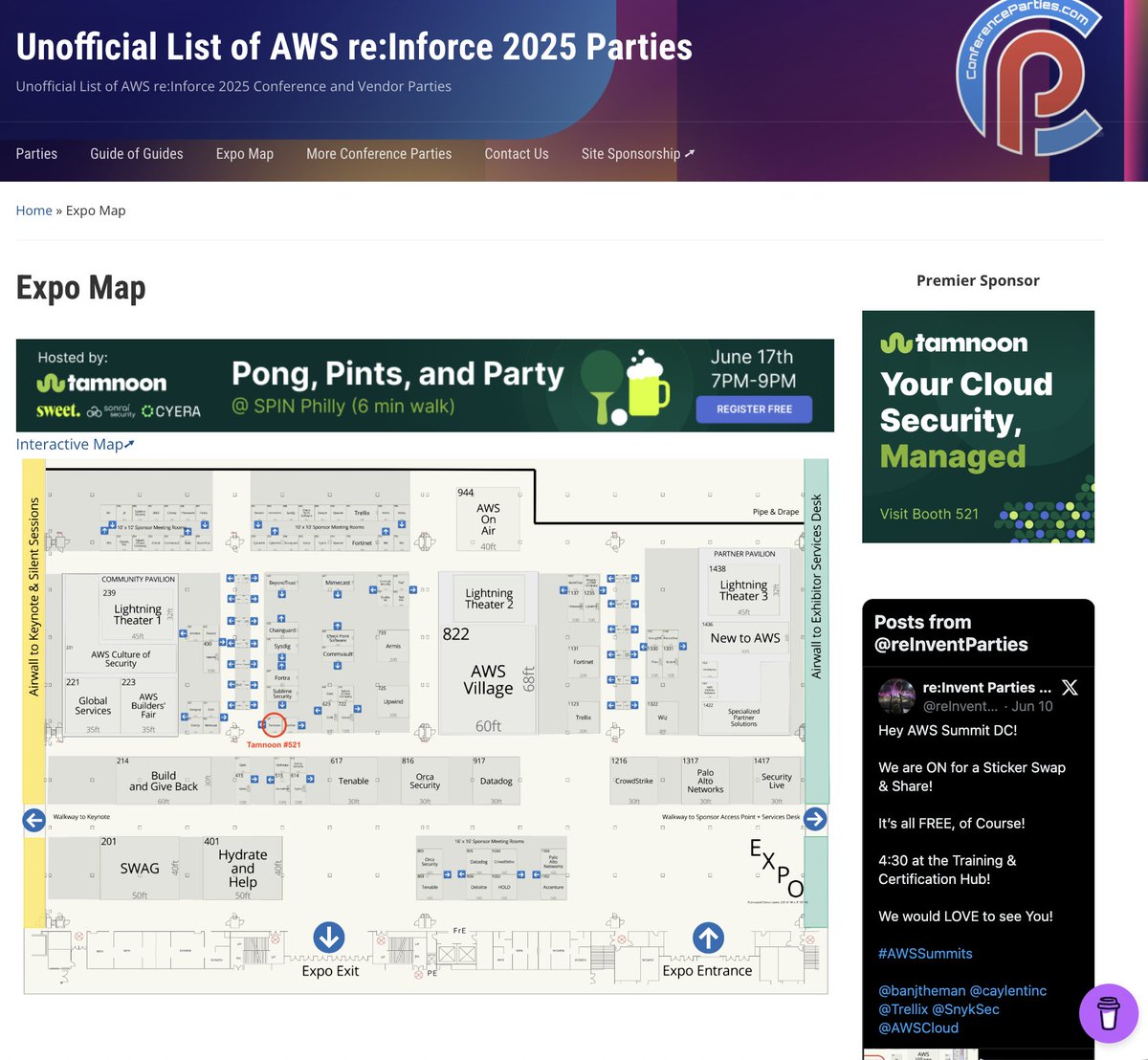This screenshot has height=1060, width=1148.
Task: Open the Parties menu item
Action: 36,153
